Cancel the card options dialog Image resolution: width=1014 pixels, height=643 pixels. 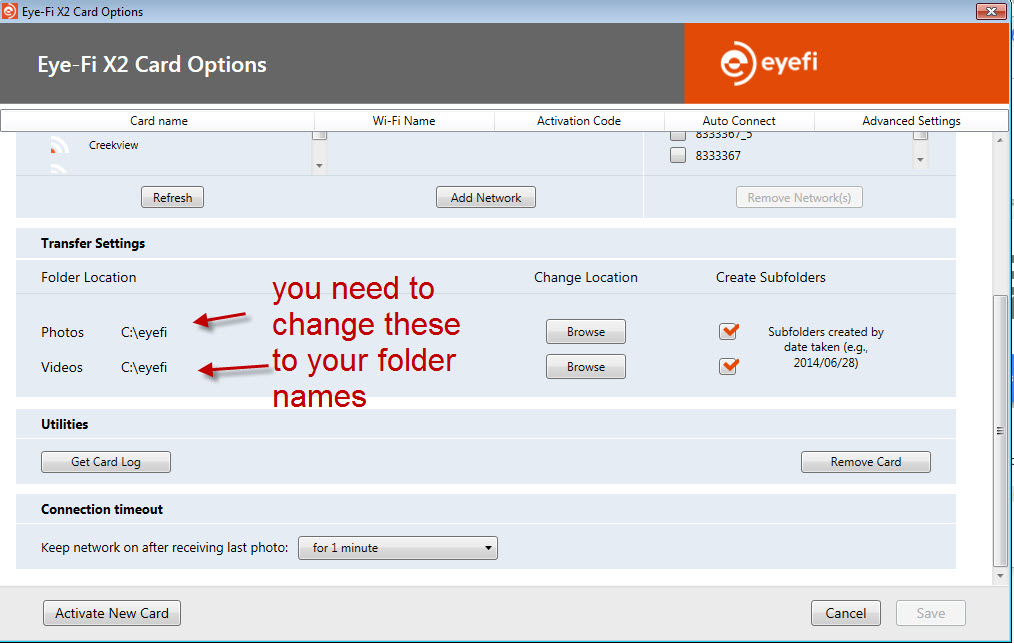point(846,613)
